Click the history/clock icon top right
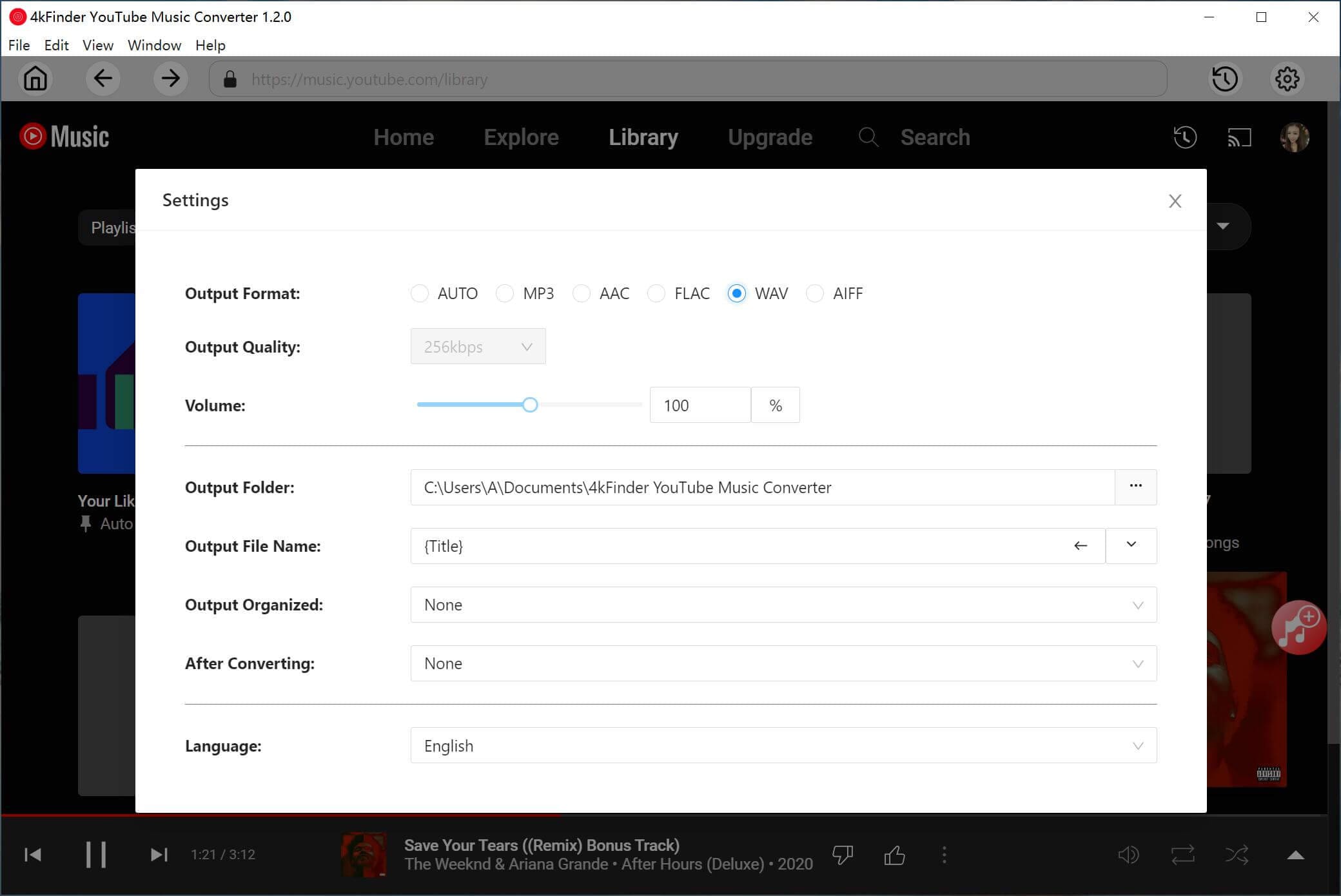 click(x=1225, y=79)
